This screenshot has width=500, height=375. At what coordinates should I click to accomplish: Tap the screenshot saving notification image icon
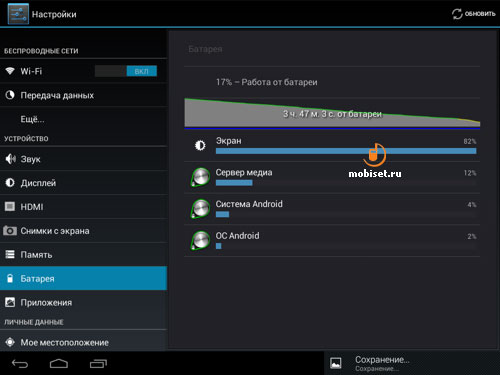point(336,363)
